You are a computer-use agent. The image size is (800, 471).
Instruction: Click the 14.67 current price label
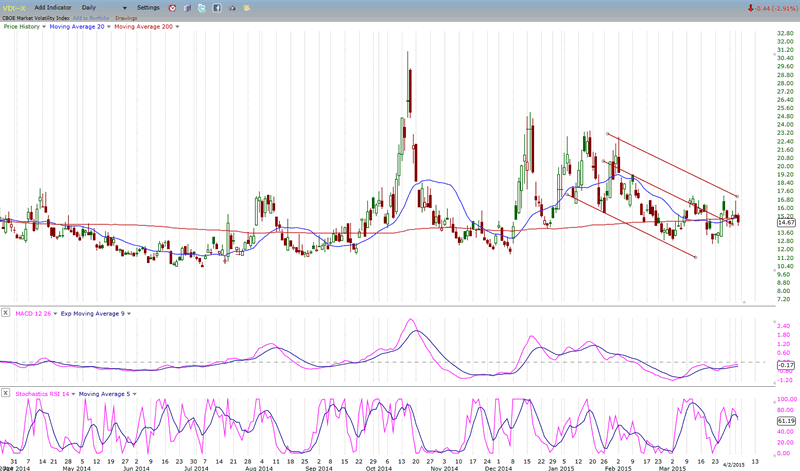(x=785, y=222)
